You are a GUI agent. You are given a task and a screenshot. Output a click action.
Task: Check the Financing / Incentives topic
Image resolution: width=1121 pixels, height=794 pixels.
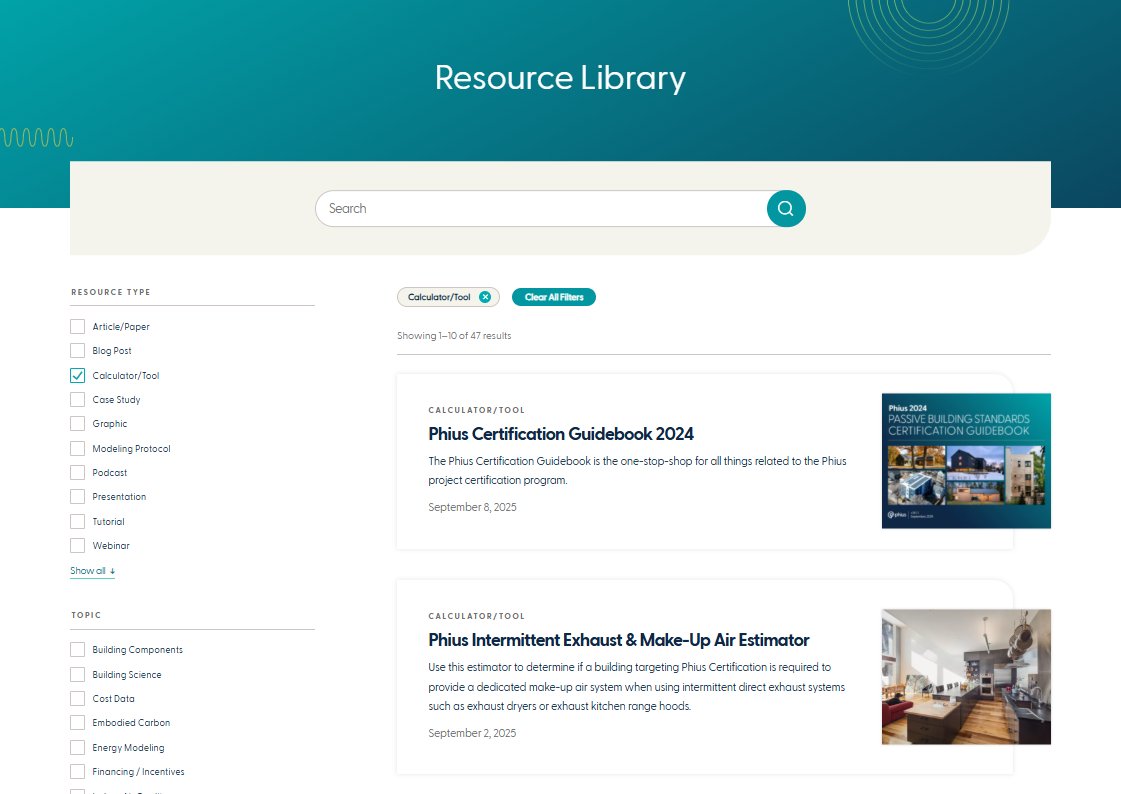point(77,771)
